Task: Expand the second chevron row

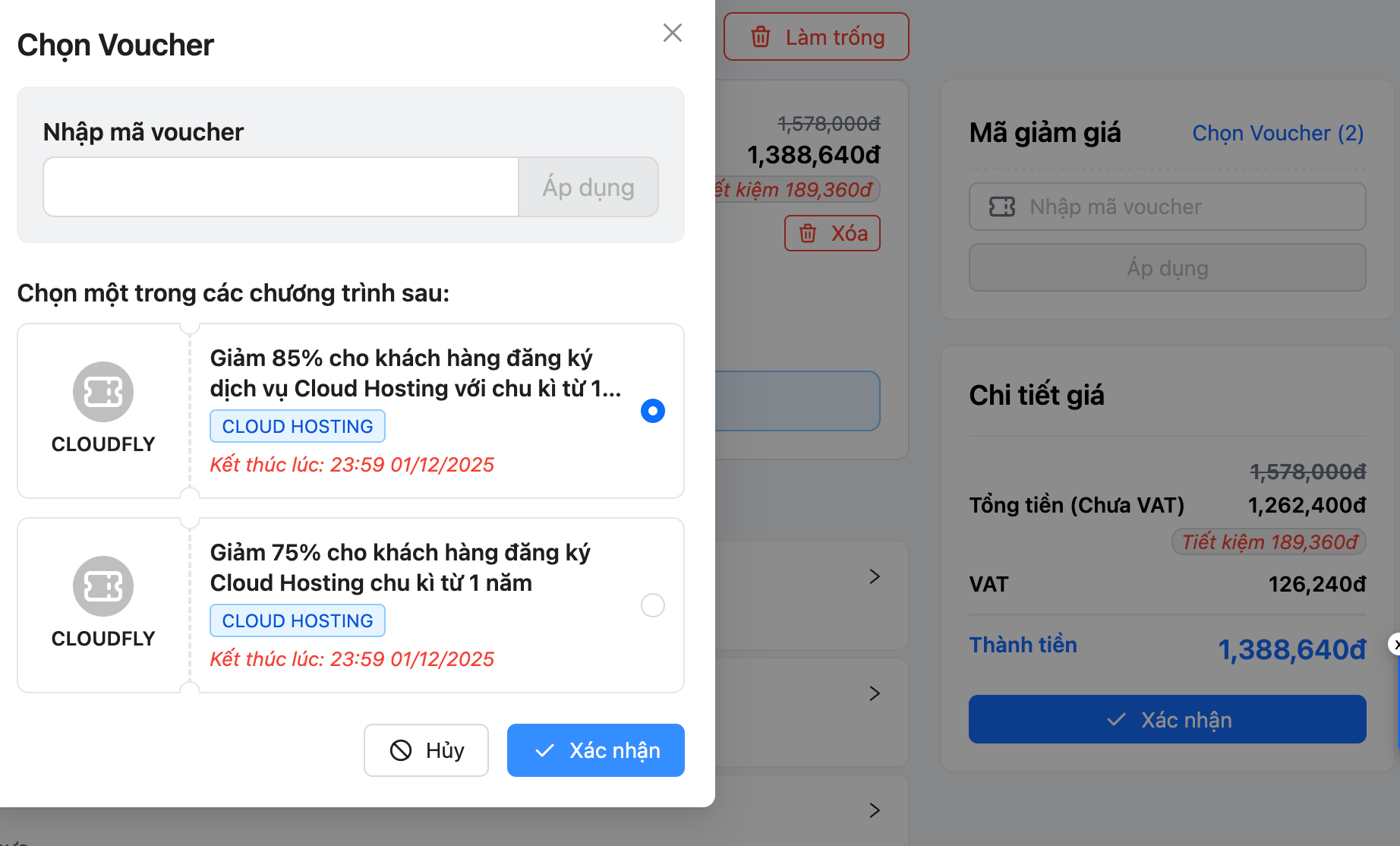Action: tap(875, 693)
